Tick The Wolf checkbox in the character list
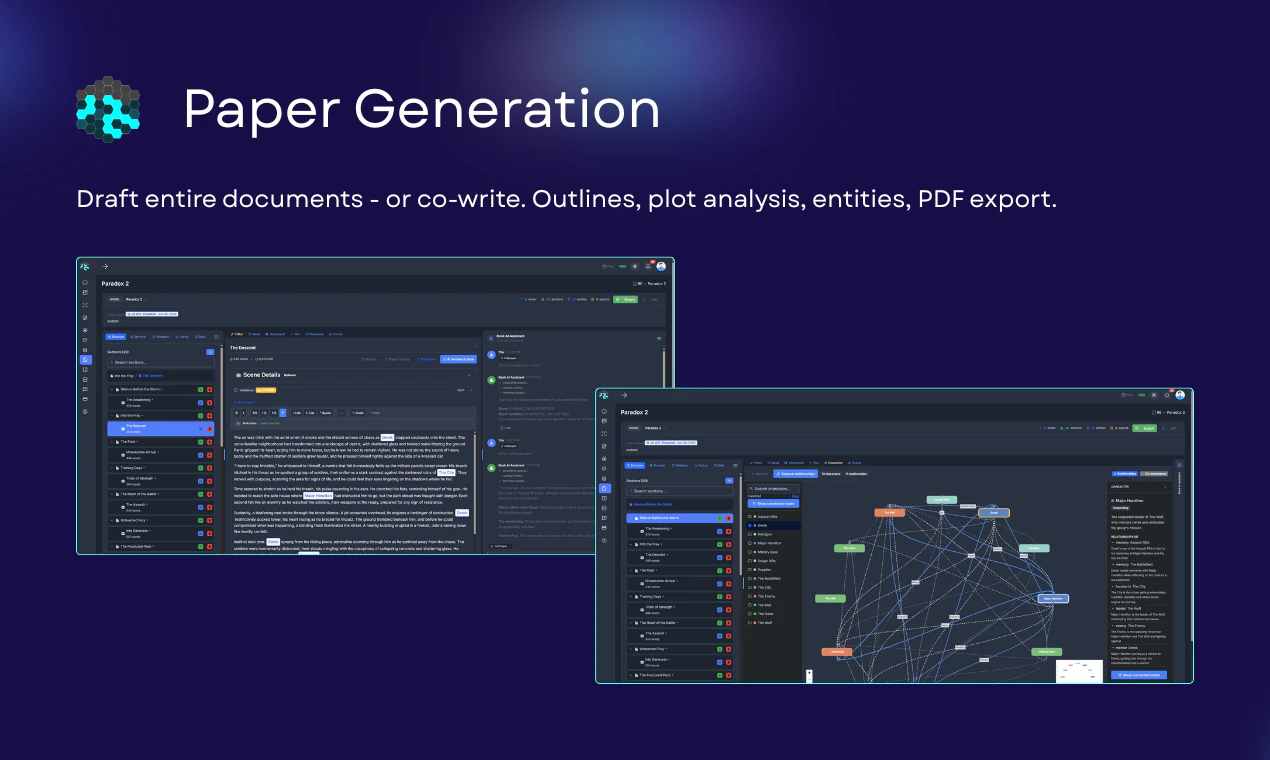The height and width of the screenshot is (760, 1270). pos(750,623)
